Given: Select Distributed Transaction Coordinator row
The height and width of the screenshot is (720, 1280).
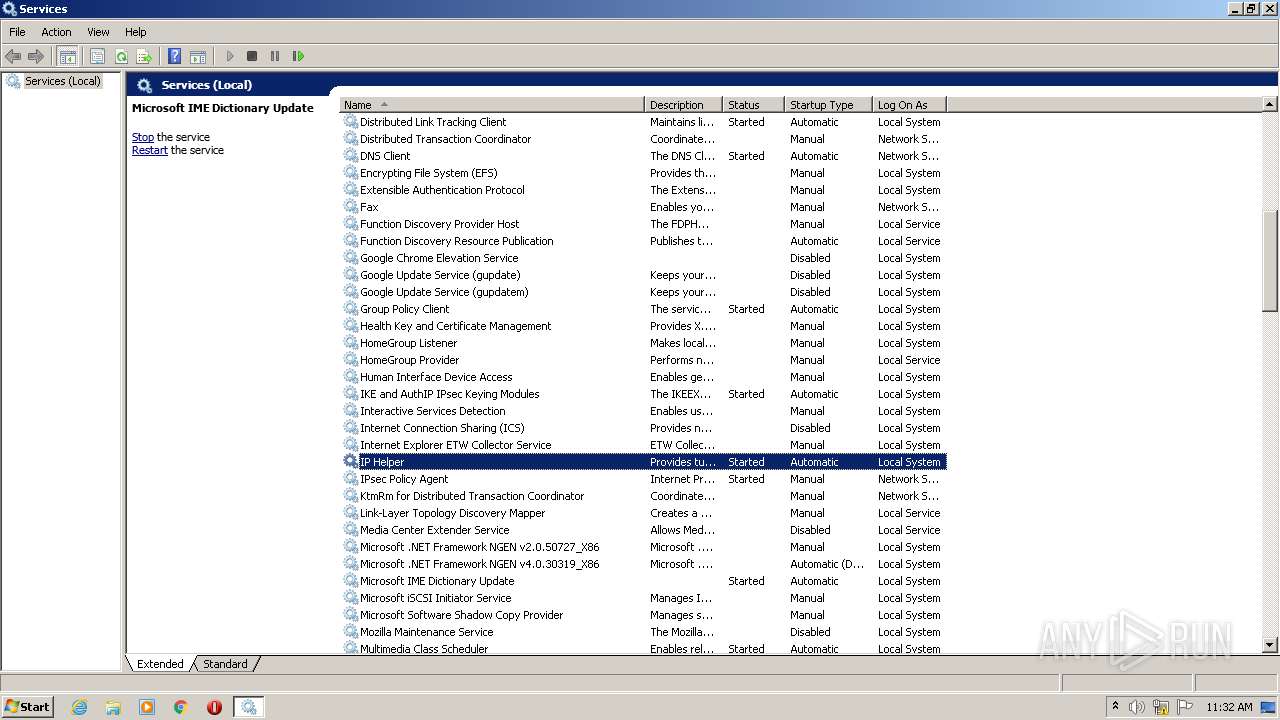Looking at the screenshot, I should pyautogui.click(x=643, y=139).
